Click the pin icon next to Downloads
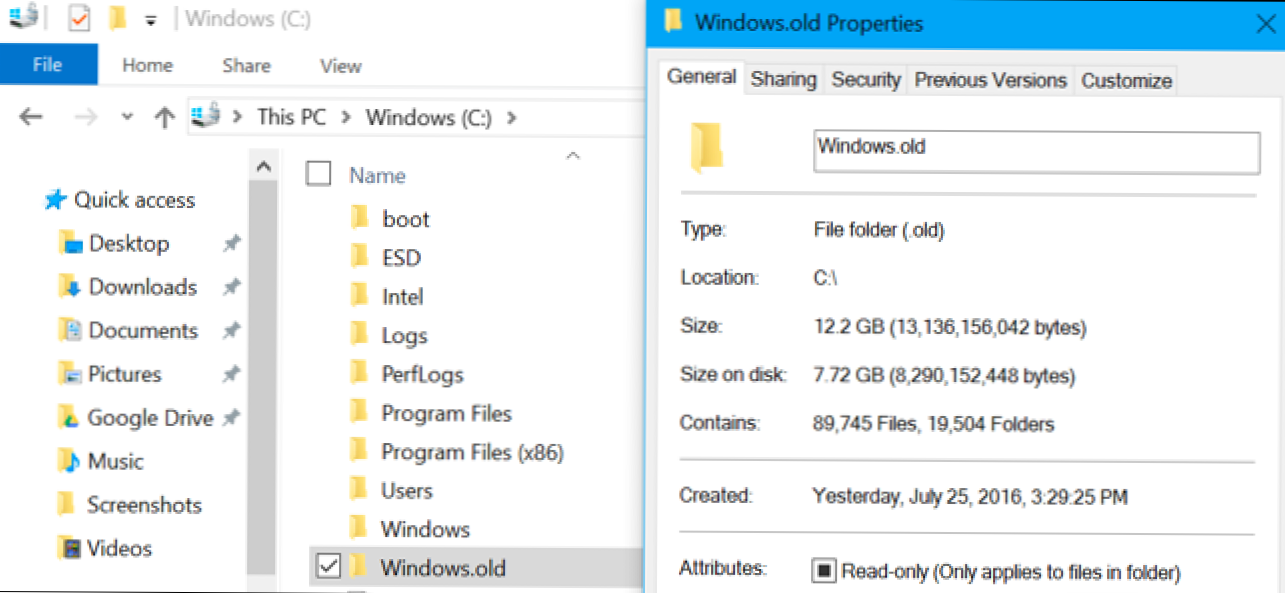 [x=231, y=287]
